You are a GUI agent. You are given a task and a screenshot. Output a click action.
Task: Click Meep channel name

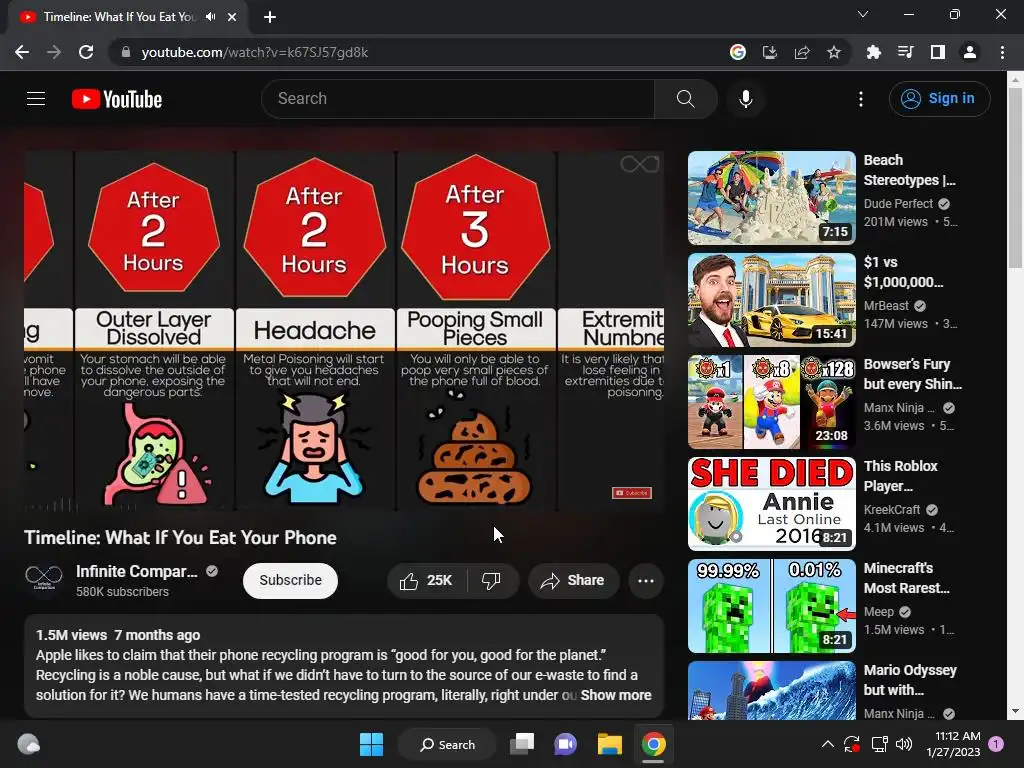(x=878, y=612)
